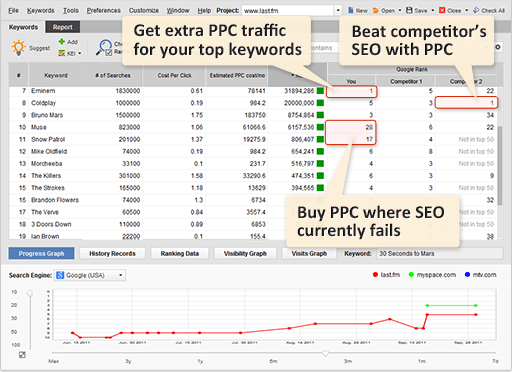Set the graph range to Max

coord(54,361)
